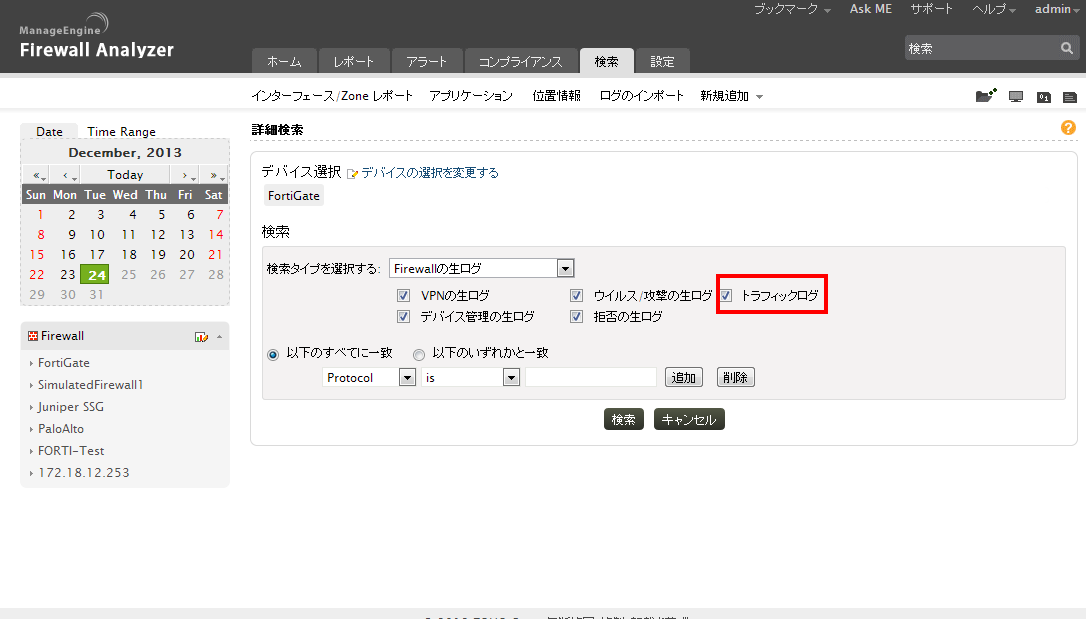Go to previous year in calendar
The width and height of the screenshot is (1086, 619).
(x=39, y=175)
